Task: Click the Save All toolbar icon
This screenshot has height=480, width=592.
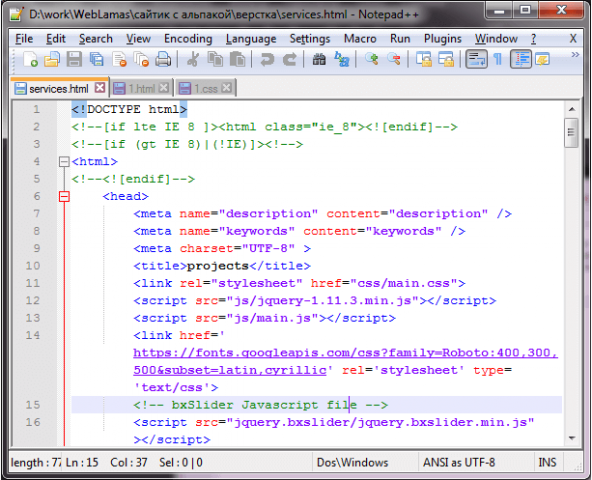Action: click(x=96, y=59)
